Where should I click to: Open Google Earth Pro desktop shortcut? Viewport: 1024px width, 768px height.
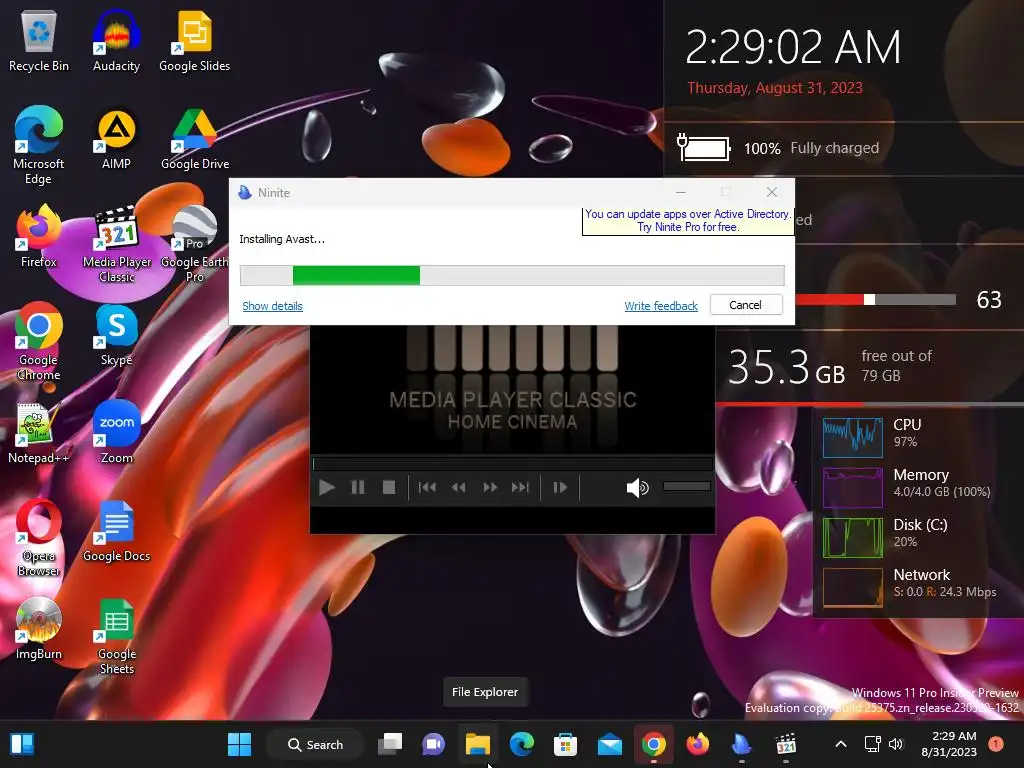195,243
